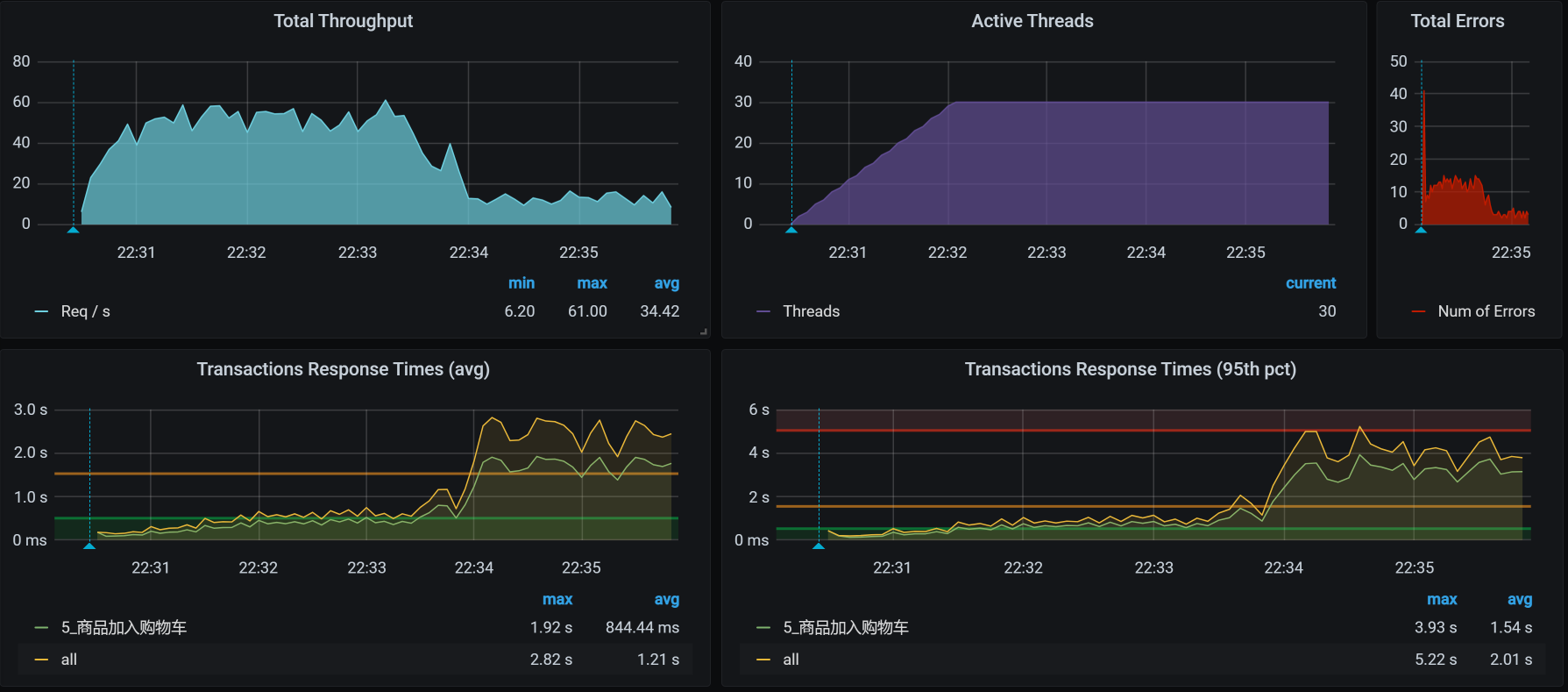The width and height of the screenshot is (1568, 692).
Task: Click the red color line beside Num of Errors
Action: coord(1418,311)
